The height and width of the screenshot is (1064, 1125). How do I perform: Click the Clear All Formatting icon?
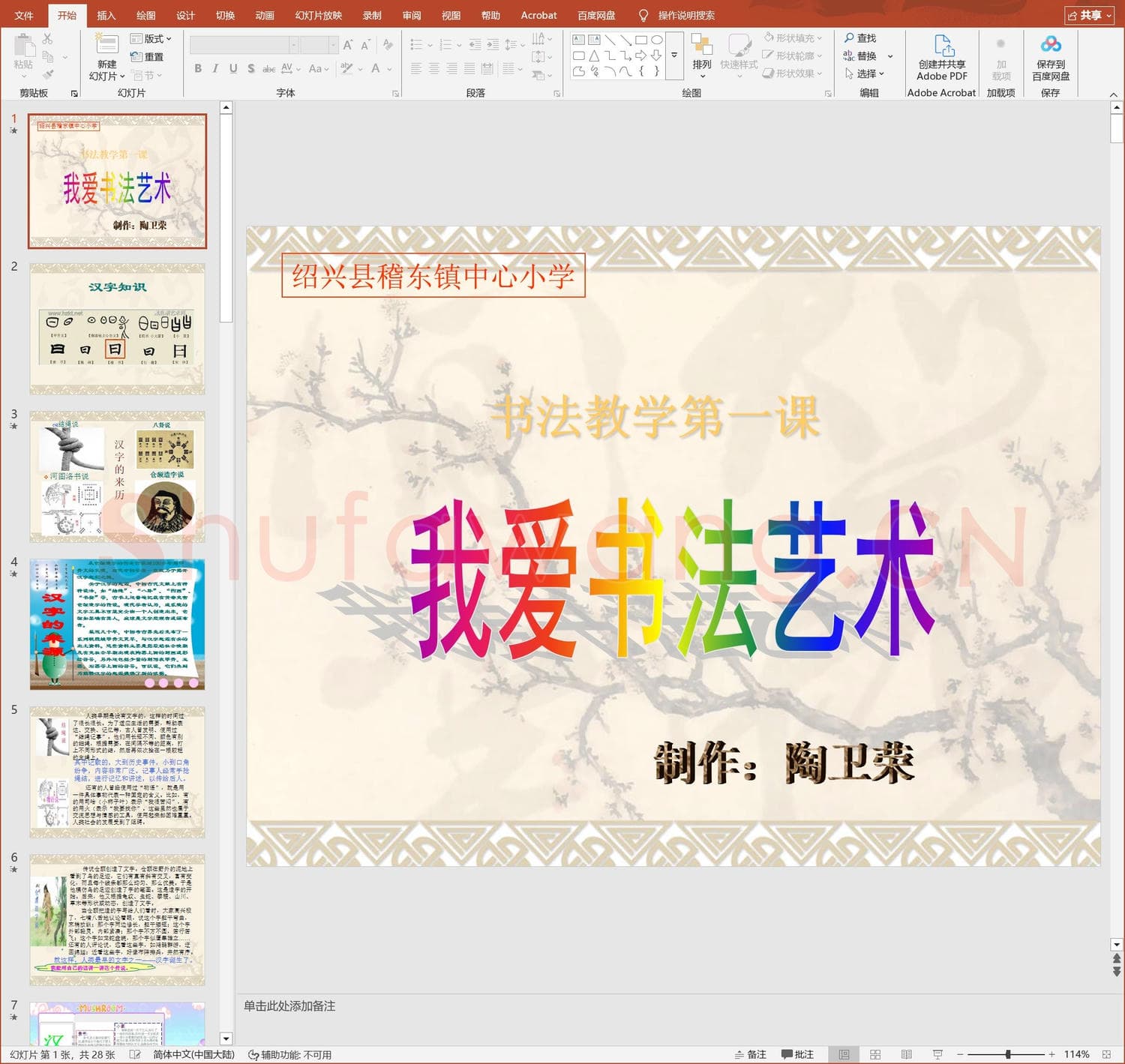click(388, 44)
